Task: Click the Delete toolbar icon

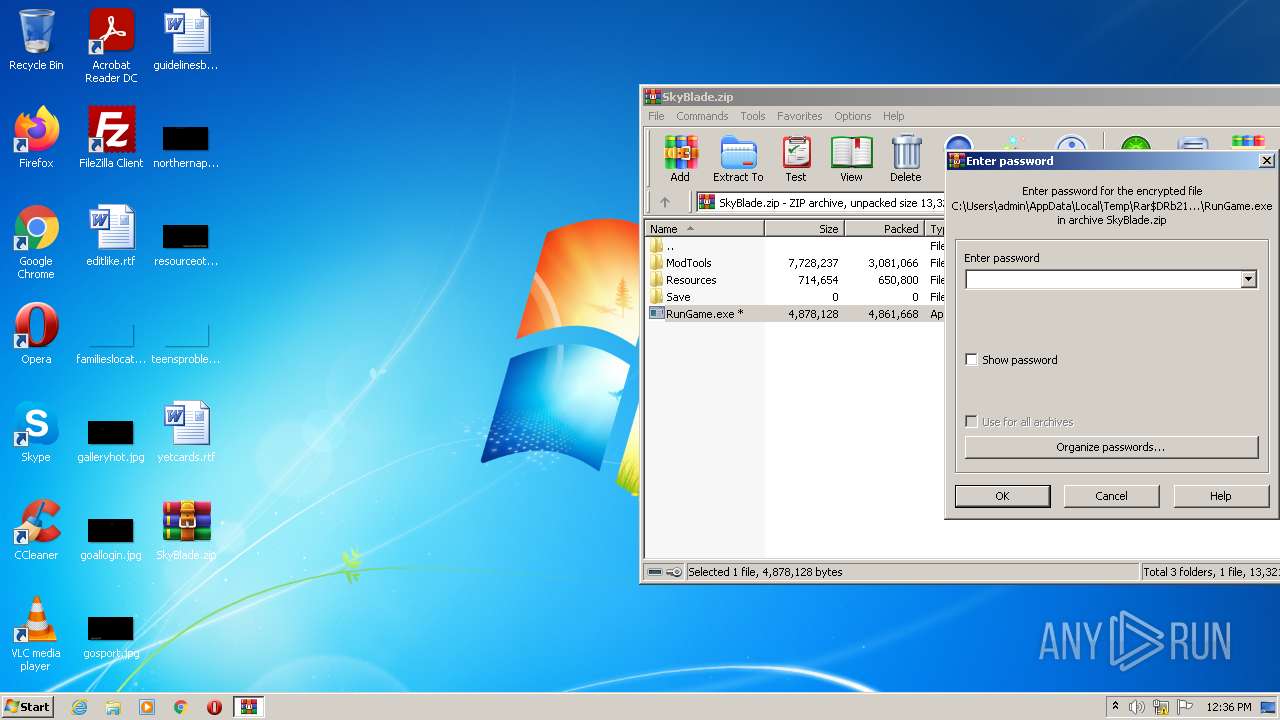Action: pyautogui.click(x=906, y=159)
